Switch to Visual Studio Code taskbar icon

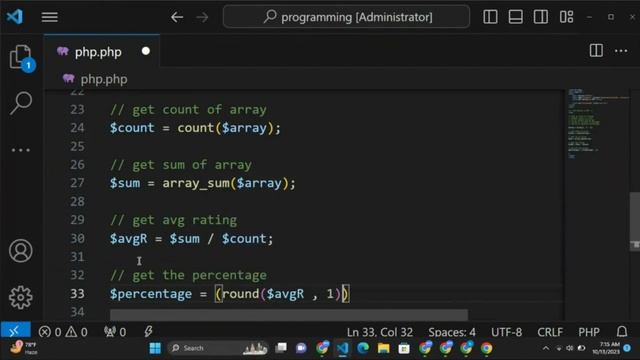click(342, 348)
